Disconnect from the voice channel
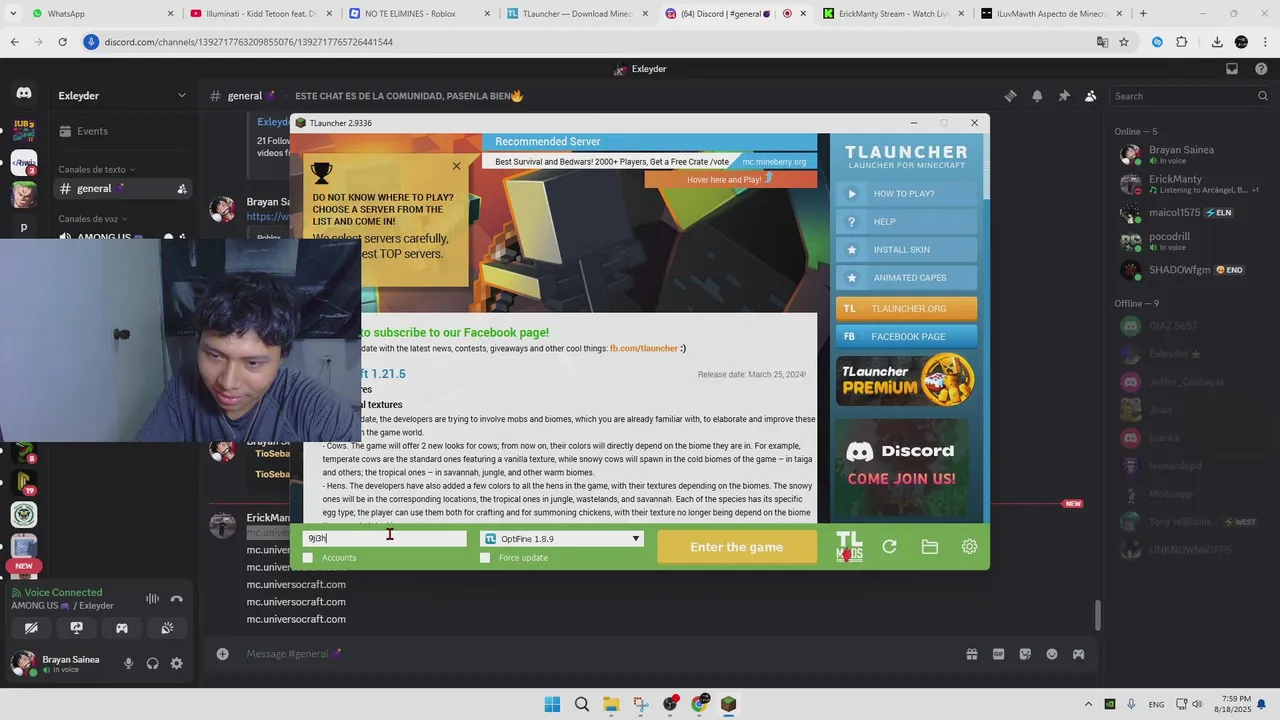 (177, 599)
